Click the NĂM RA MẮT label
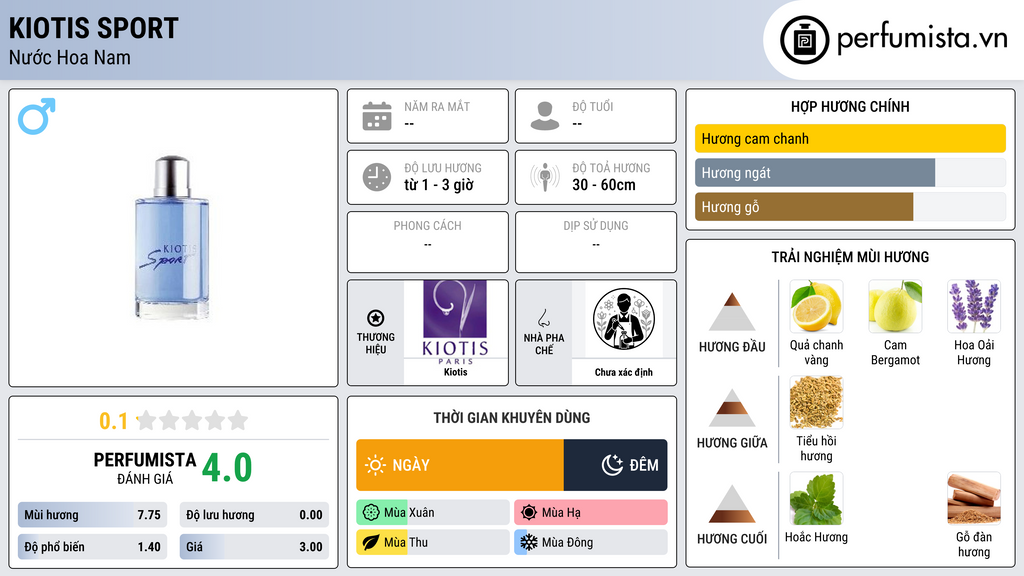Viewport: 1024px width, 576px height. pyautogui.click(x=437, y=106)
